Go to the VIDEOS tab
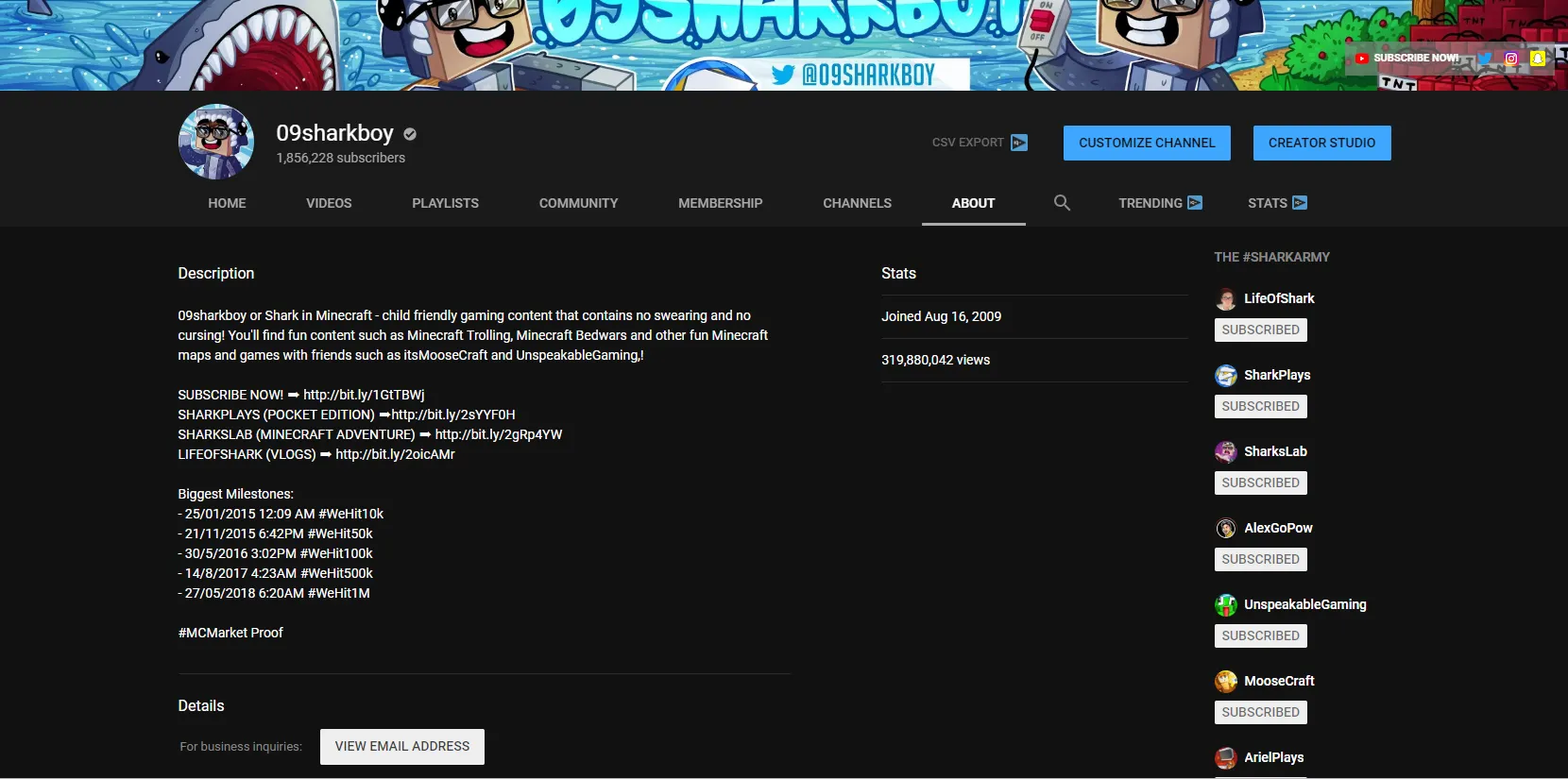Screen dimensions: 1568x779 329,203
